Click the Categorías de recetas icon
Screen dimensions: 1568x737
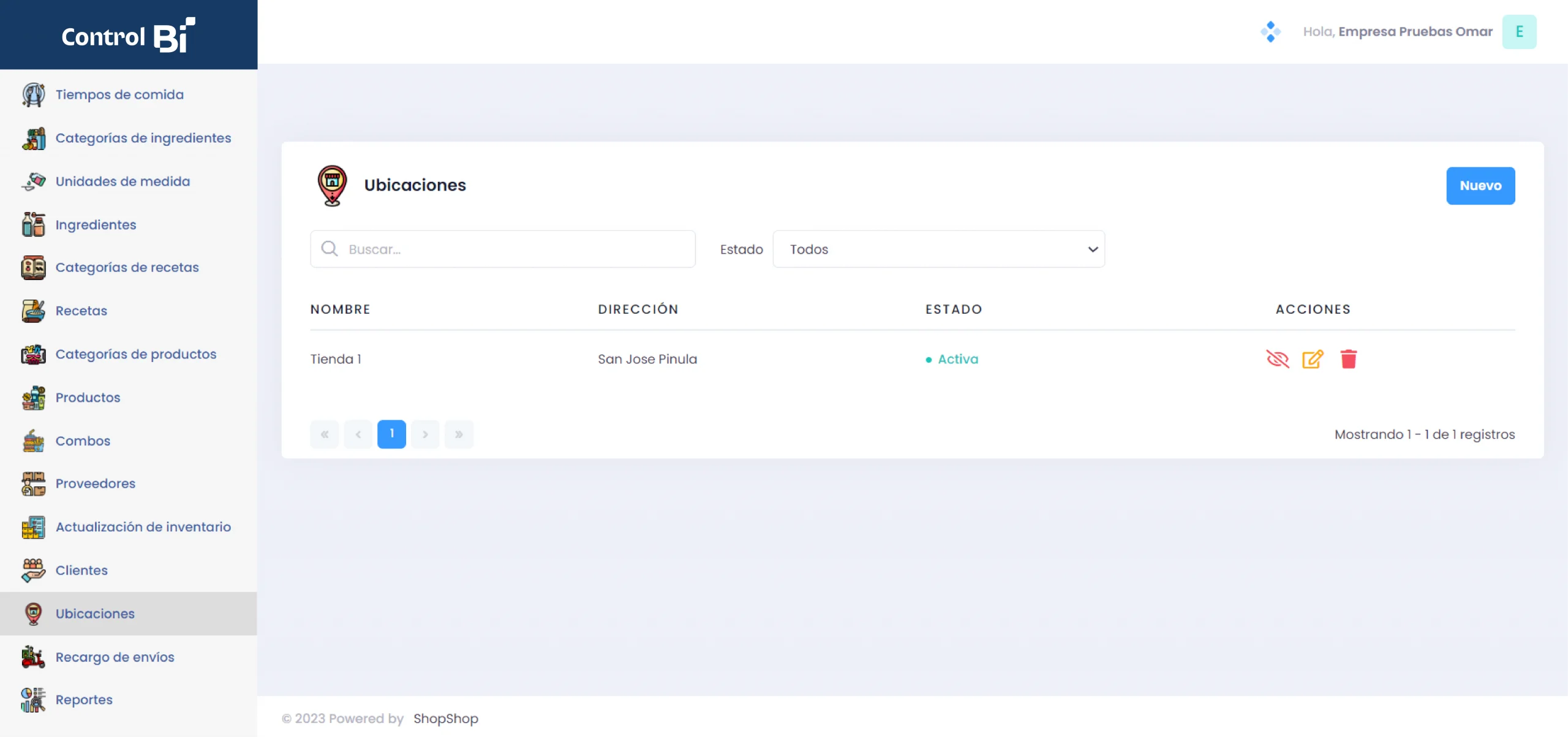tap(33, 268)
